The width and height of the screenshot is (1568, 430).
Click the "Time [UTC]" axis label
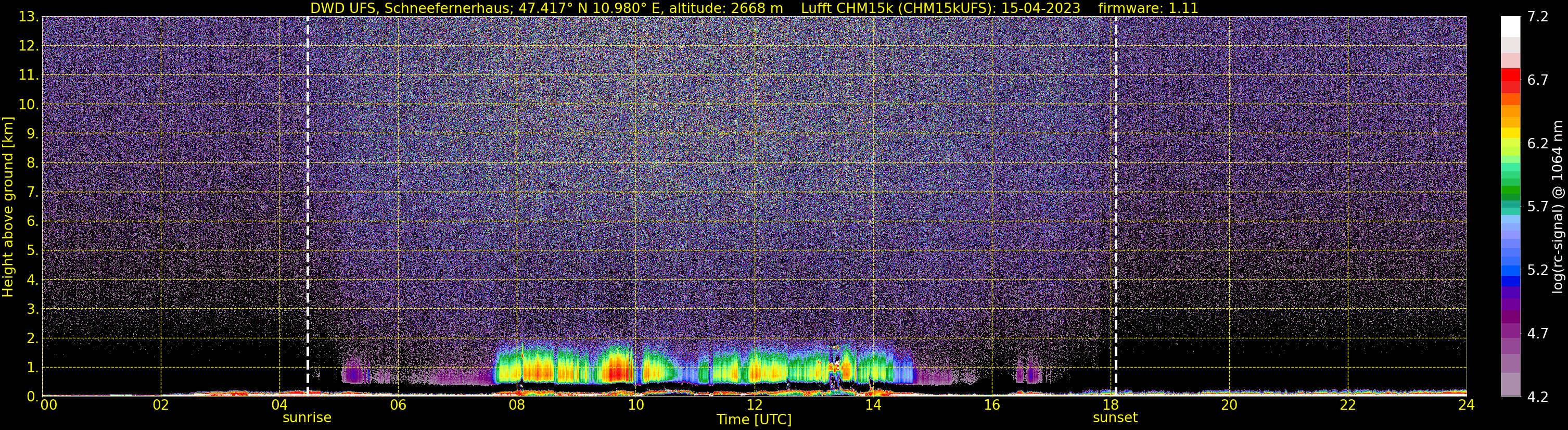pos(754,420)
